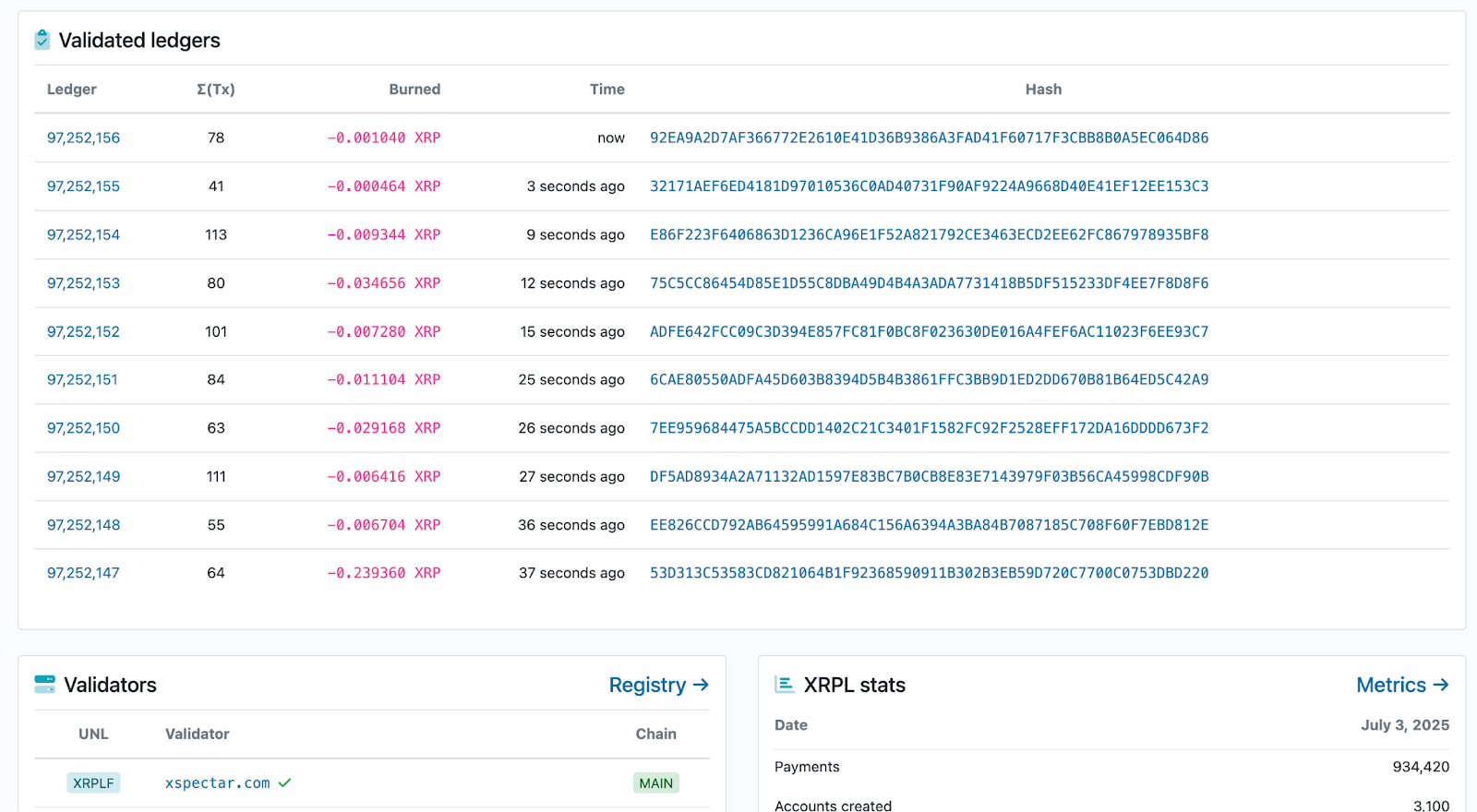The image size is (1477, 812).
Task: Open the Metrics link
Action: pyautogui.click(x=1402, y=685)
